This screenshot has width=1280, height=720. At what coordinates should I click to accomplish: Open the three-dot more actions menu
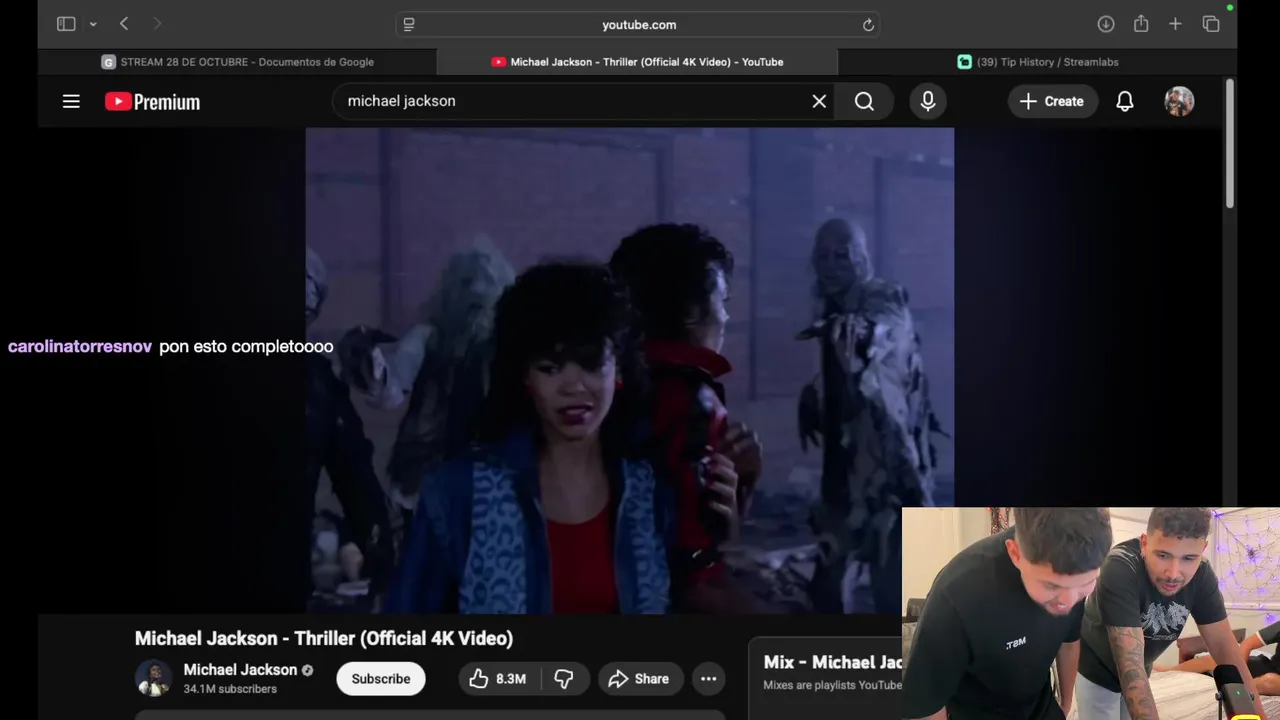pyautogui.click(x=708, y=679)
